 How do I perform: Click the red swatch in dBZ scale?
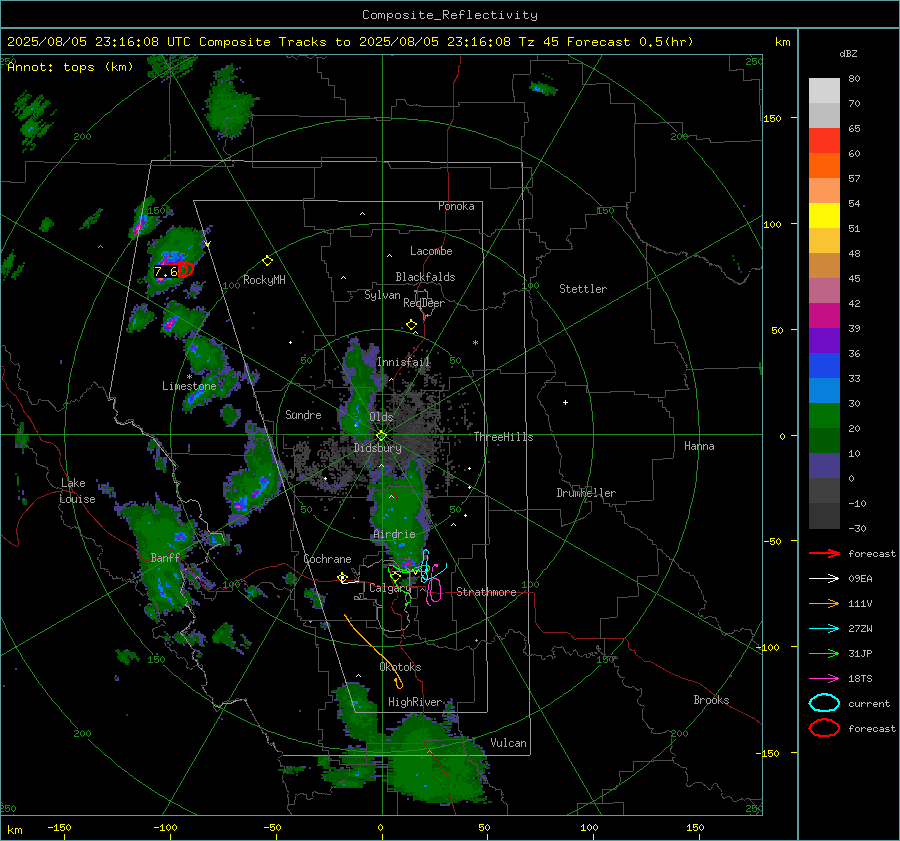(824, 140)
